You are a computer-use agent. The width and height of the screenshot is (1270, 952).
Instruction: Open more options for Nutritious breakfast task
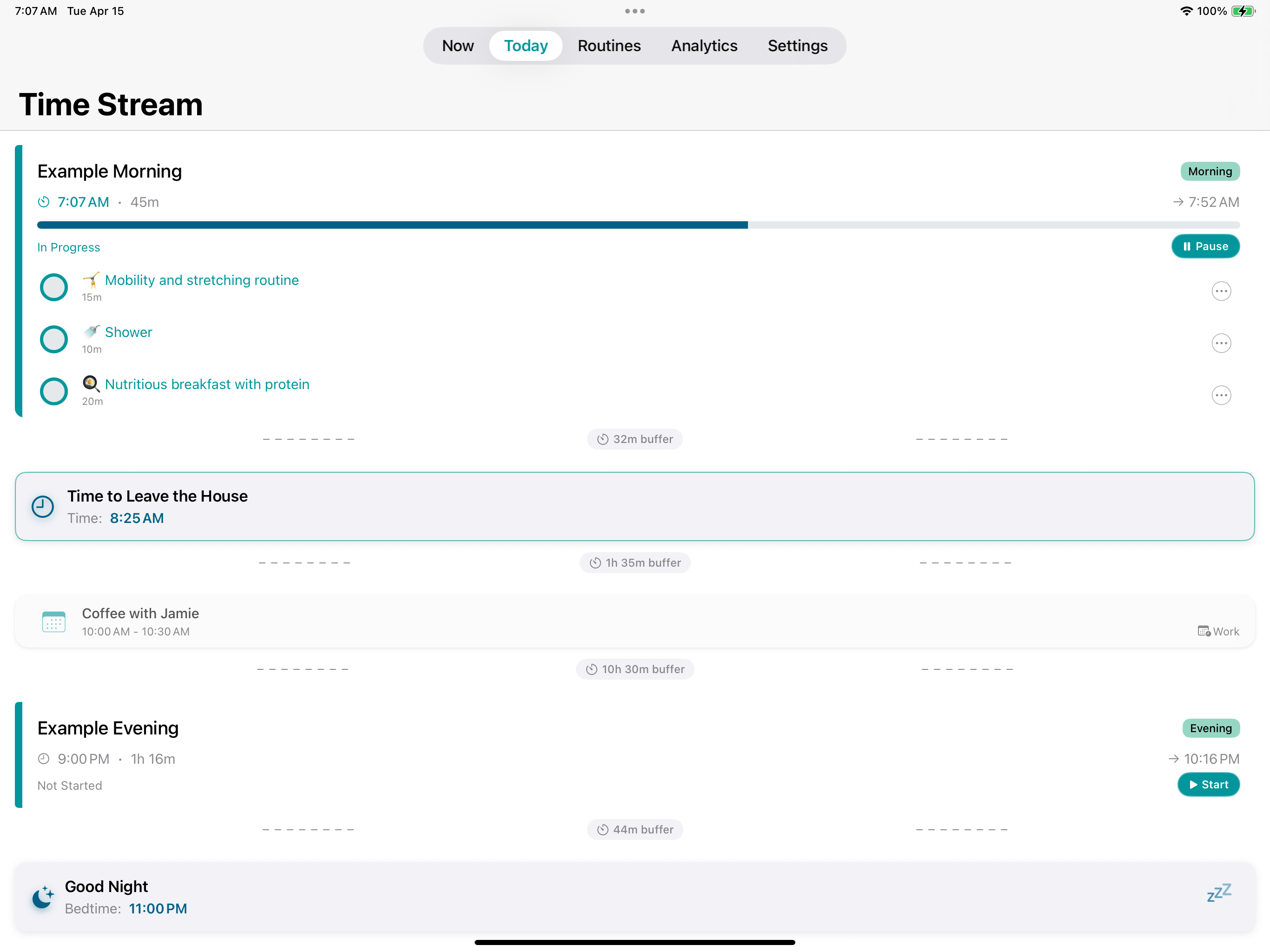tap(1221, 395)
